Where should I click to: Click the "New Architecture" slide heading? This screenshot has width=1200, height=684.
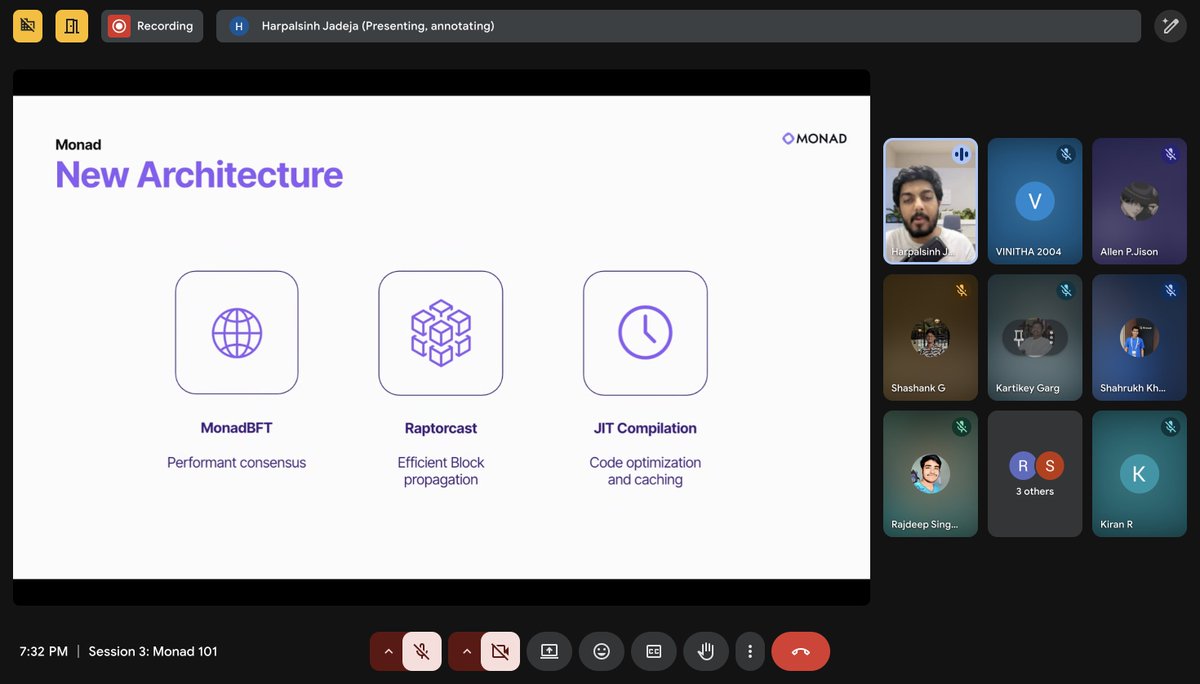[x=199, y=175]
